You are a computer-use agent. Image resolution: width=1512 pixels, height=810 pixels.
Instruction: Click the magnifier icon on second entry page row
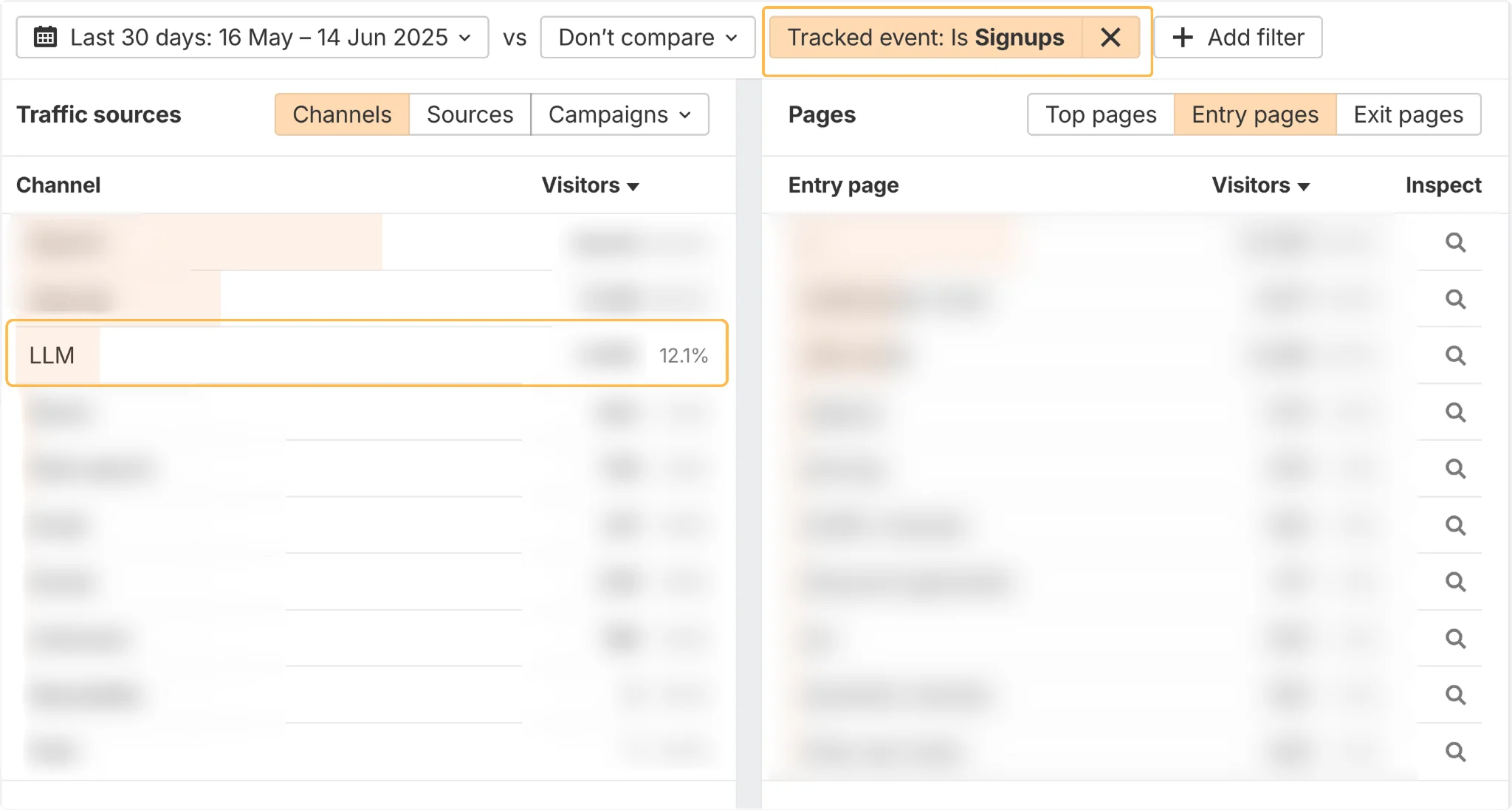tap(1455, 299)
